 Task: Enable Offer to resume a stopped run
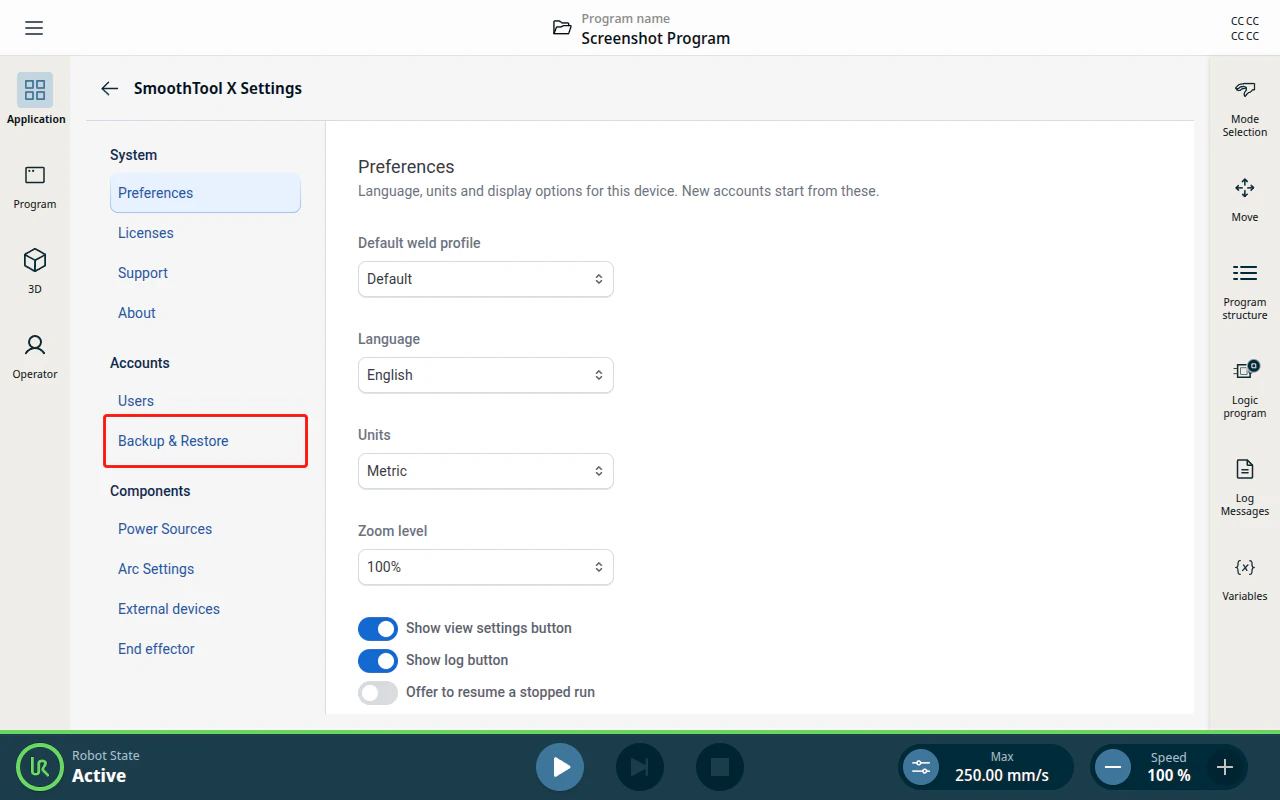[378, 693]
